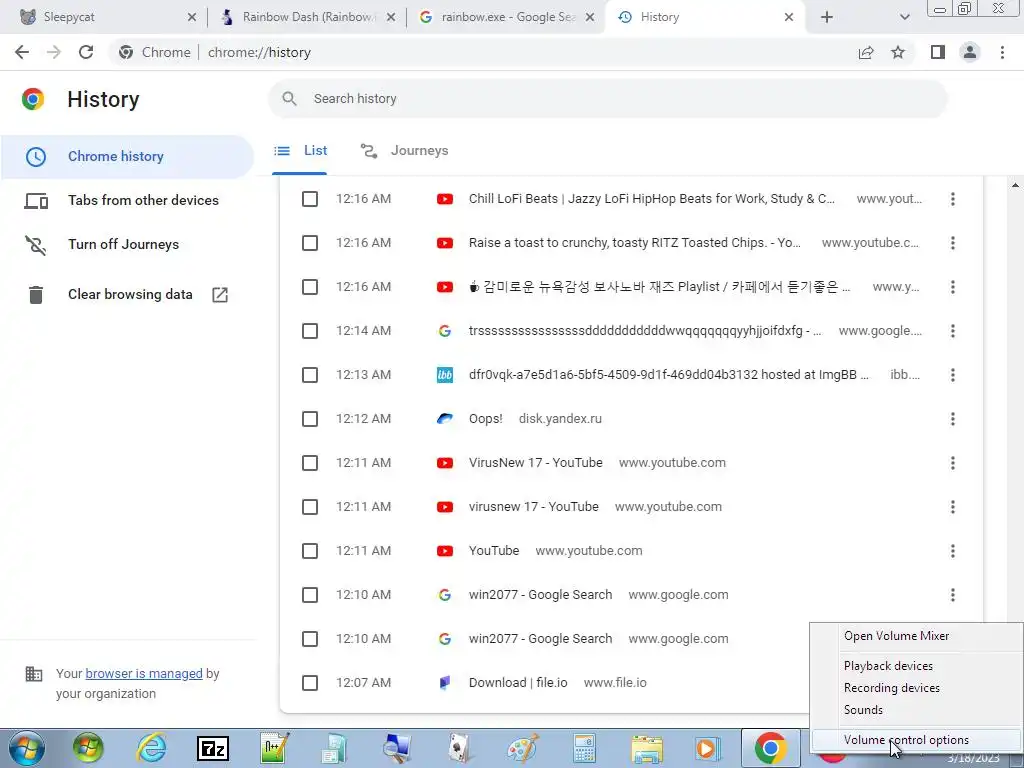The width and height of the screenshot is (1024, 768).
Task: Click the scrollbar up arrow in history
Action: point(1015,185)
